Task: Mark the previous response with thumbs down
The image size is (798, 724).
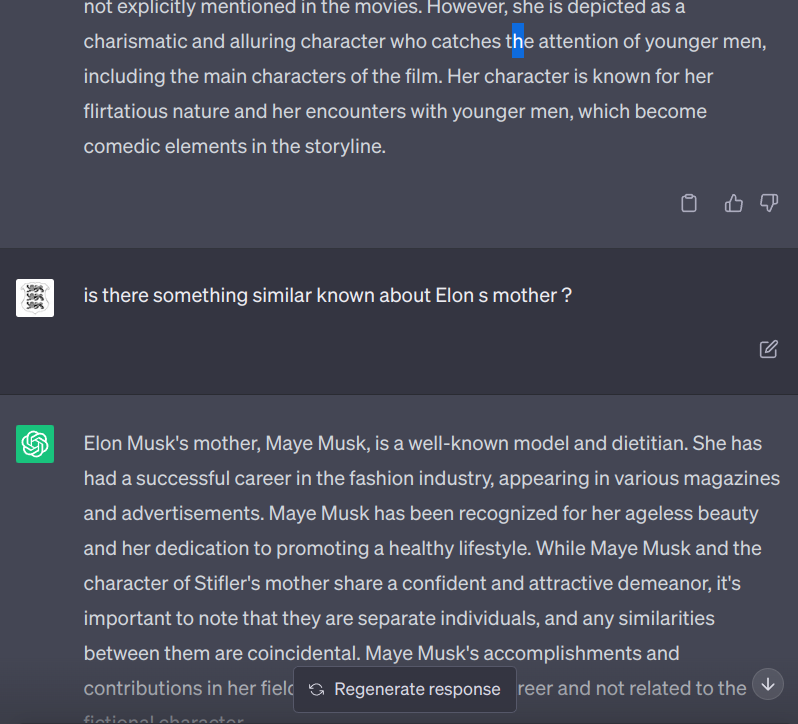Action: [x=769, y=203]
